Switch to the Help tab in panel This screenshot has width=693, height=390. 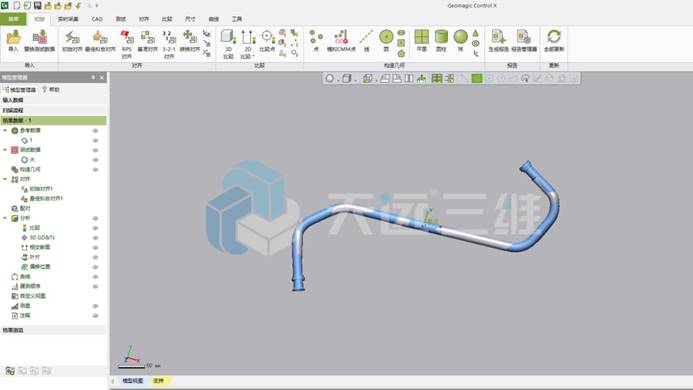(x=51, y=89)
